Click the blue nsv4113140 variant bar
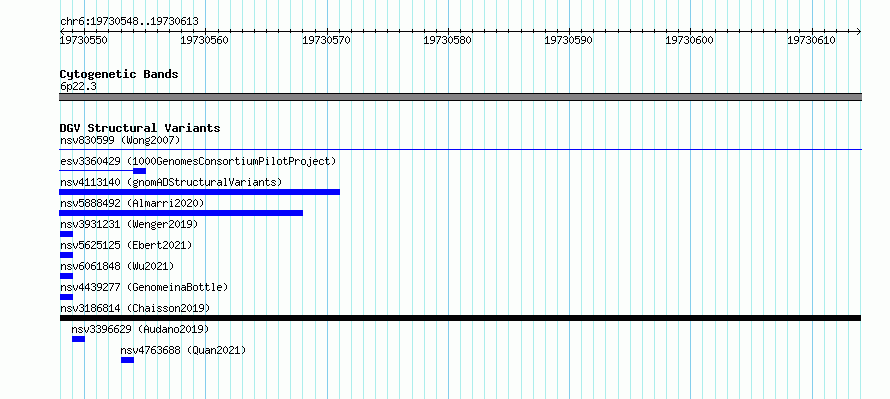The height and width of the screenshot is (399, 890). 199,192
